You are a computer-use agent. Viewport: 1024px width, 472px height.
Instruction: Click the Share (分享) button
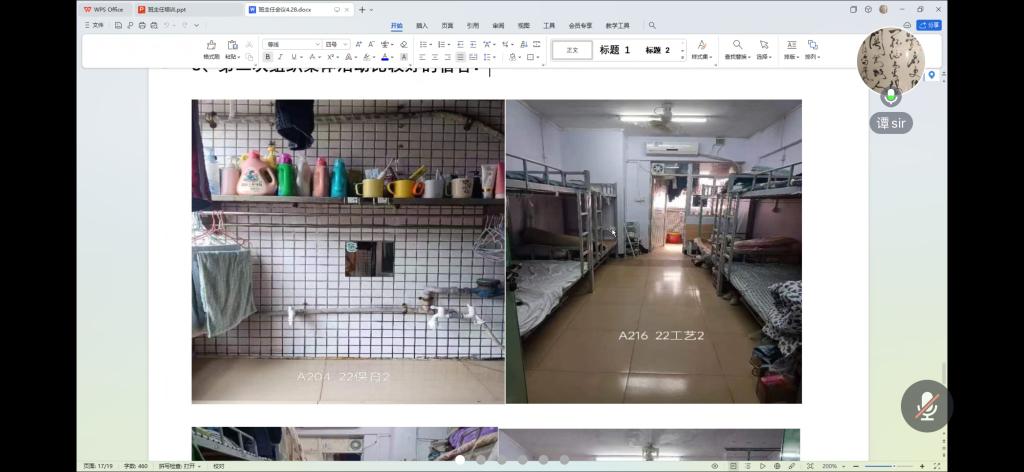929,25
